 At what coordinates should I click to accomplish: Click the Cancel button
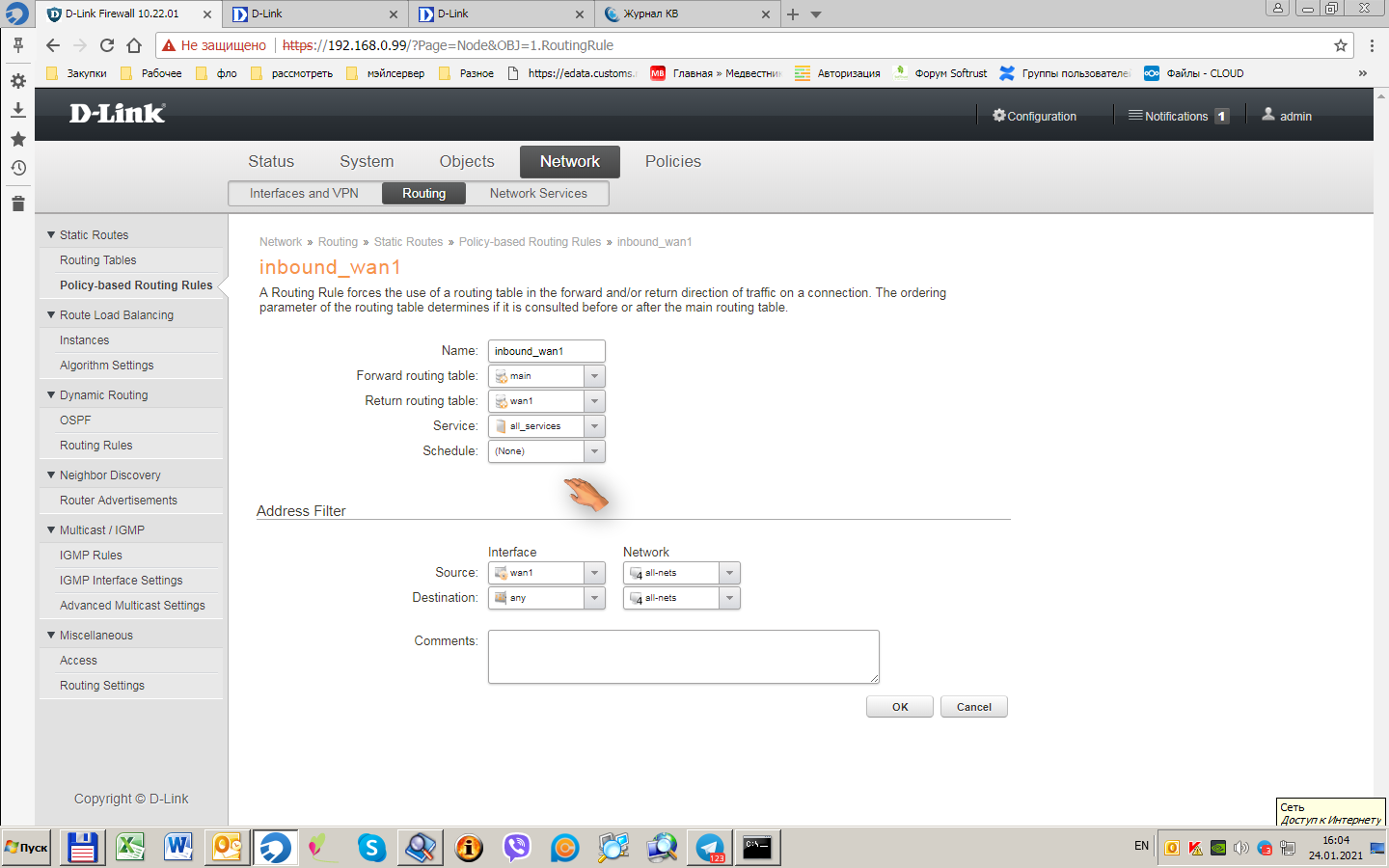click(974, 707)
